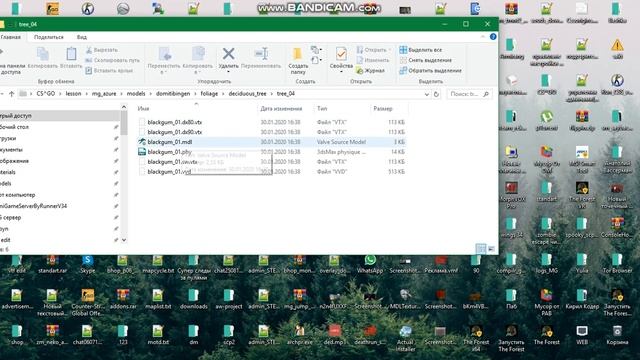
Task: Click the Свойства properties checkmark icon
Action: click(341, 54)
